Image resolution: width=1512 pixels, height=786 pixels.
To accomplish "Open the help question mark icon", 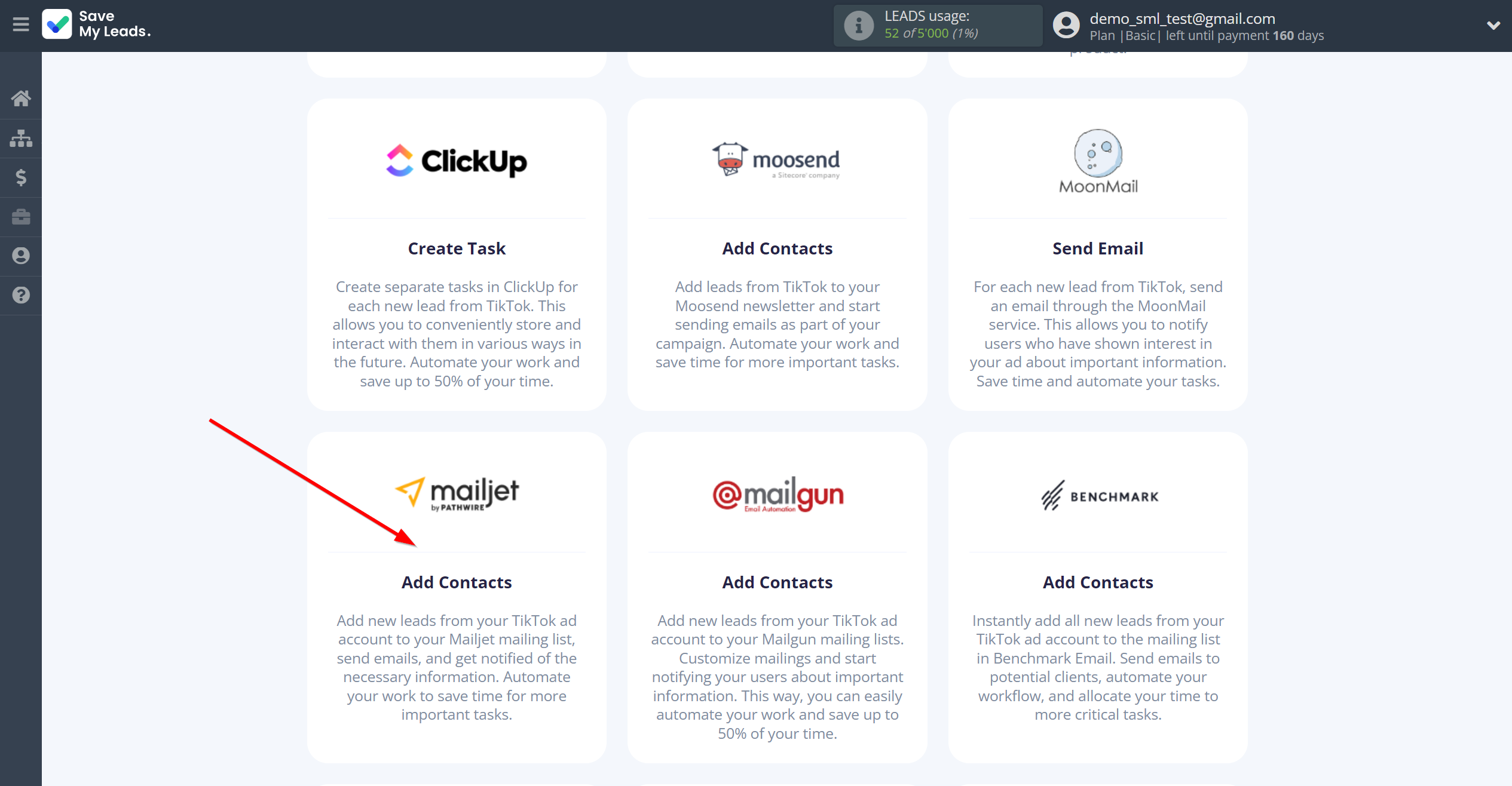I will pos(21,295).
